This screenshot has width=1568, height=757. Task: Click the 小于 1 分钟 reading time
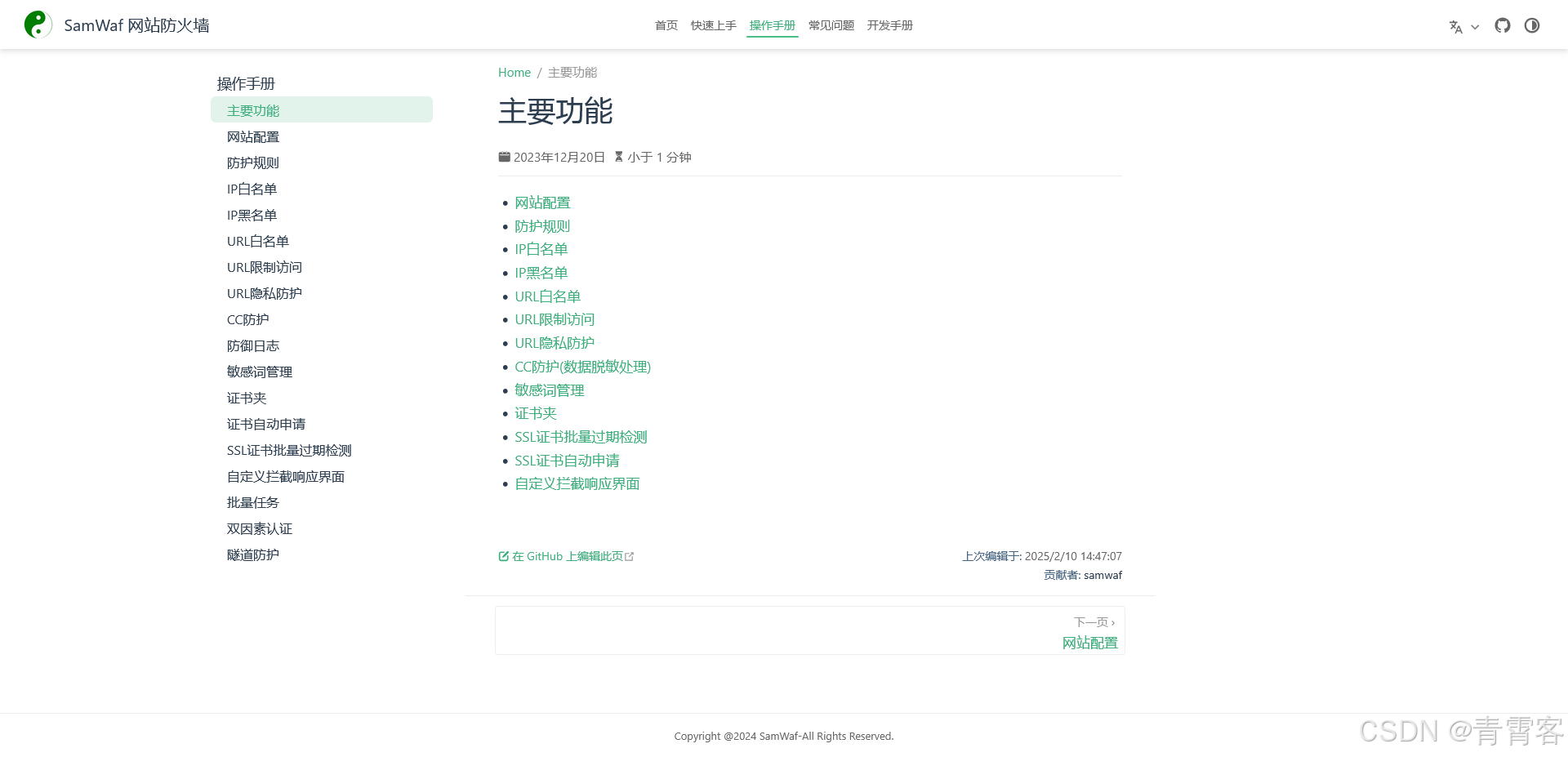point(659,157)
